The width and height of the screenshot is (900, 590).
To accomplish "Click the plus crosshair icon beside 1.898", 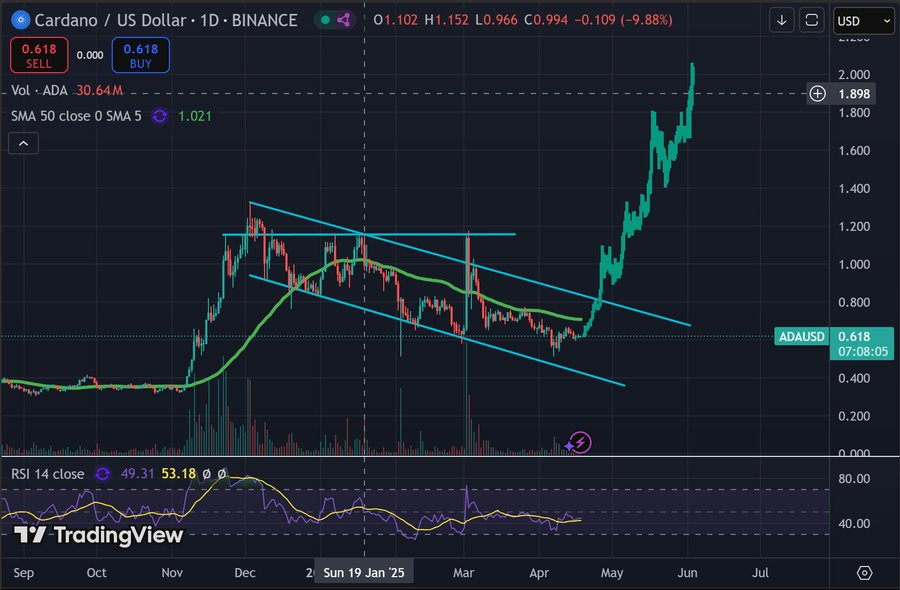I will [x=817, y=94].
